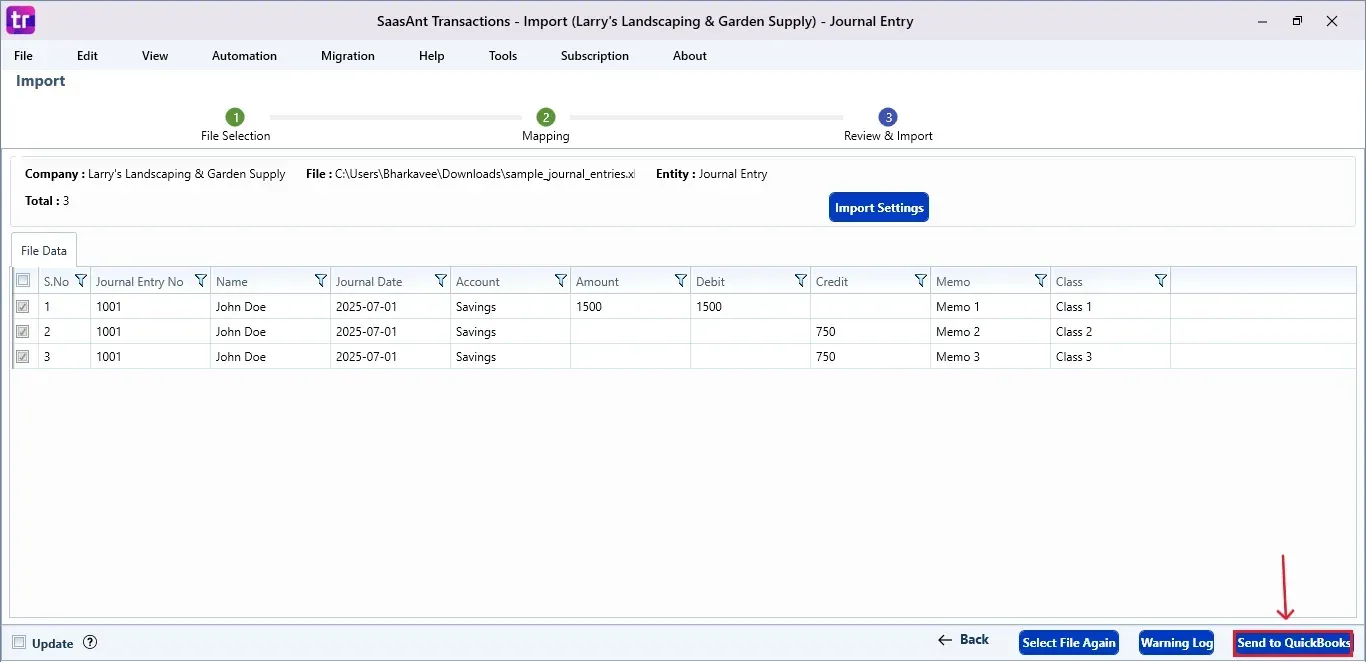Open Import Settings

[879, 207]
